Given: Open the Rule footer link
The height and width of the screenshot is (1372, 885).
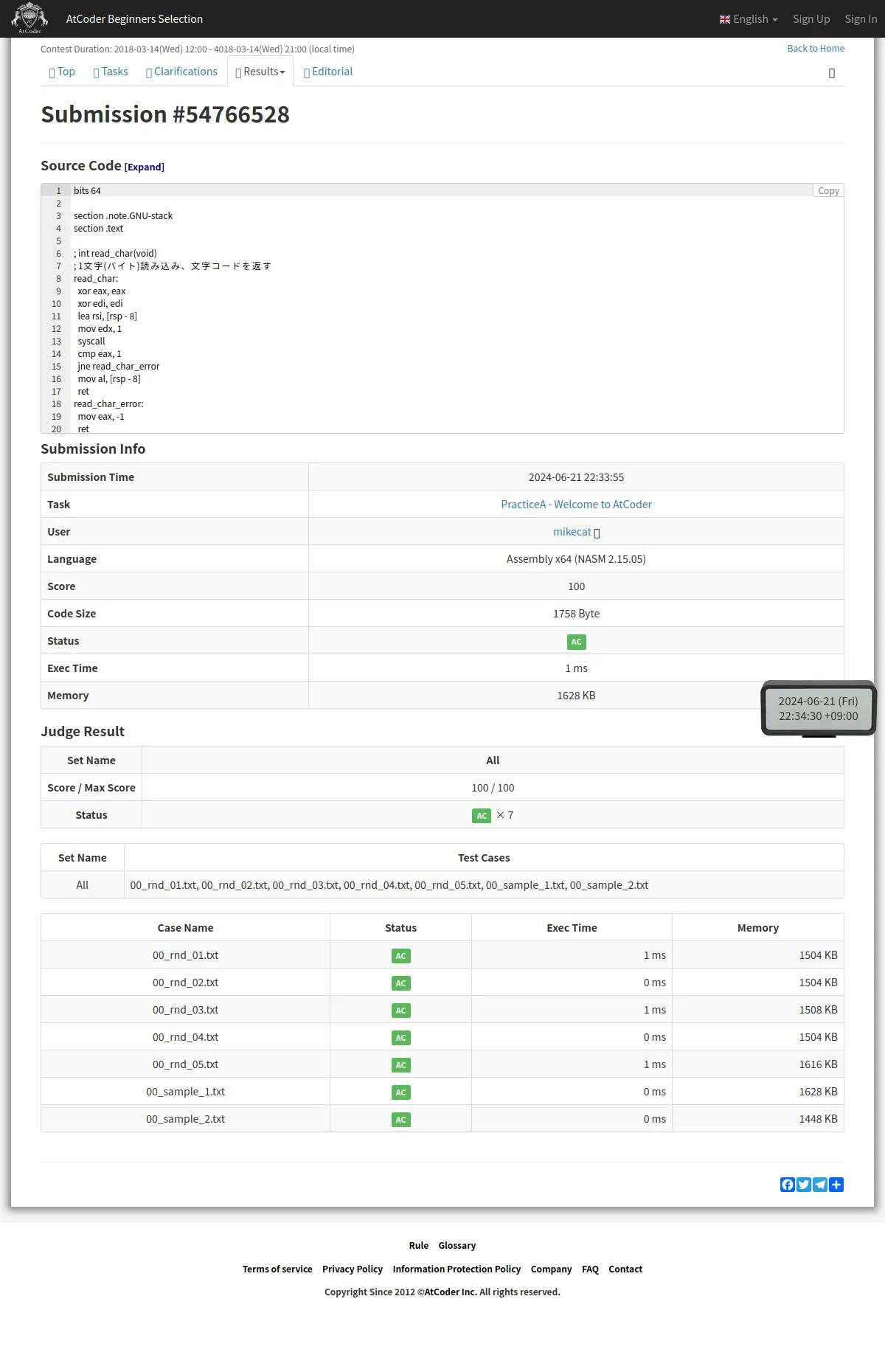Looking at the screenshot, I should (x=419, y=1246).
